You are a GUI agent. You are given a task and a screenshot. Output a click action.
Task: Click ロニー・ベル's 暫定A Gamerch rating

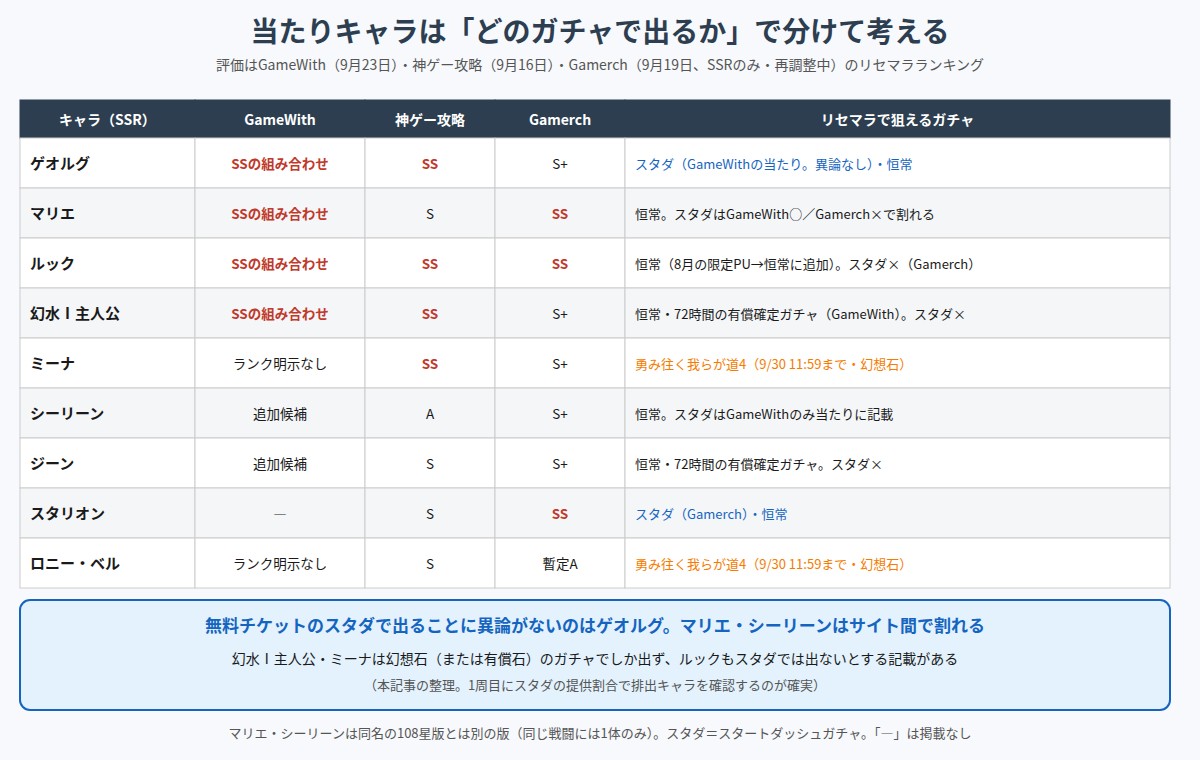point(560,564)
